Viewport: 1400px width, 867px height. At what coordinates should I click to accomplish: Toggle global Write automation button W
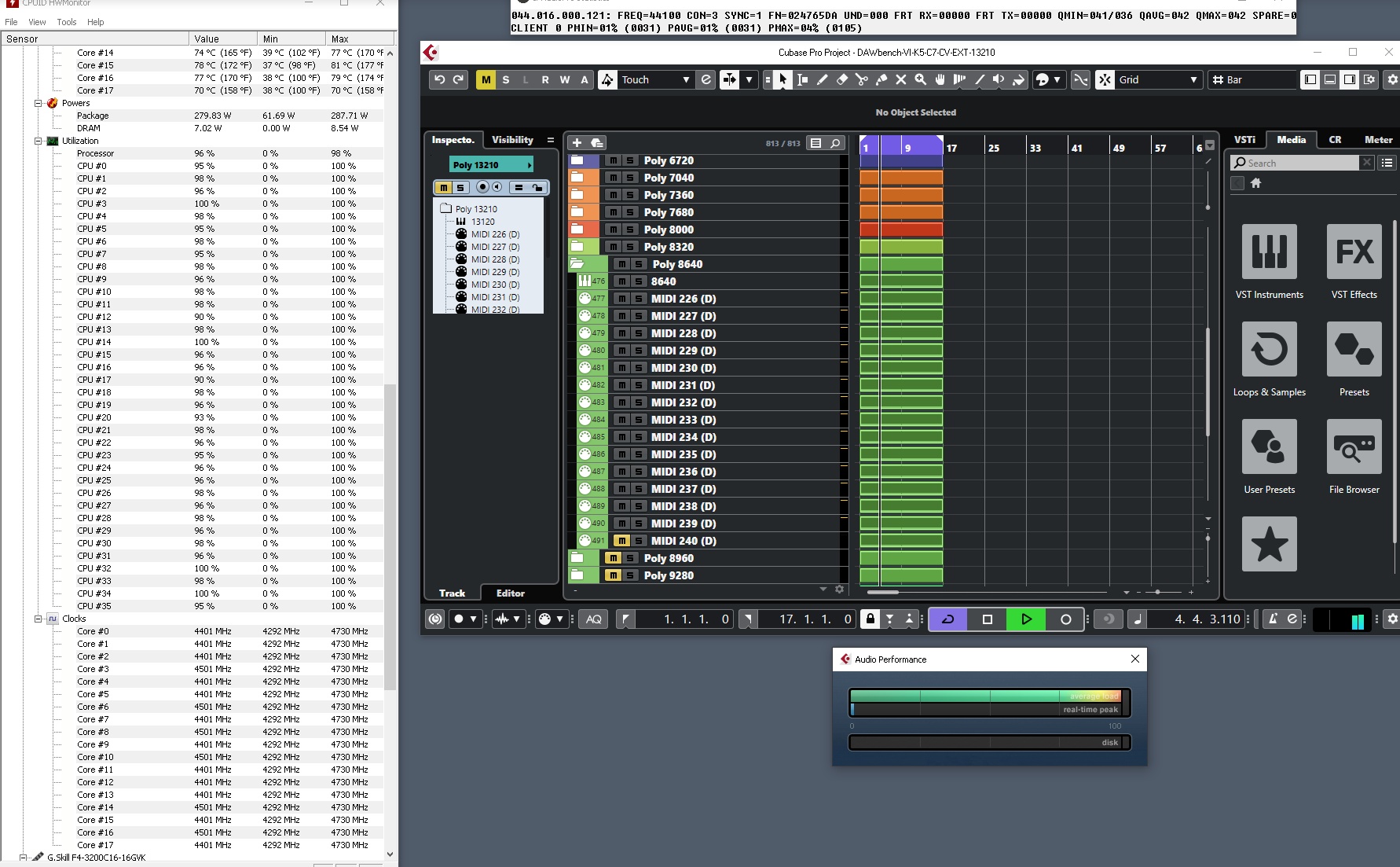point(565,79)
